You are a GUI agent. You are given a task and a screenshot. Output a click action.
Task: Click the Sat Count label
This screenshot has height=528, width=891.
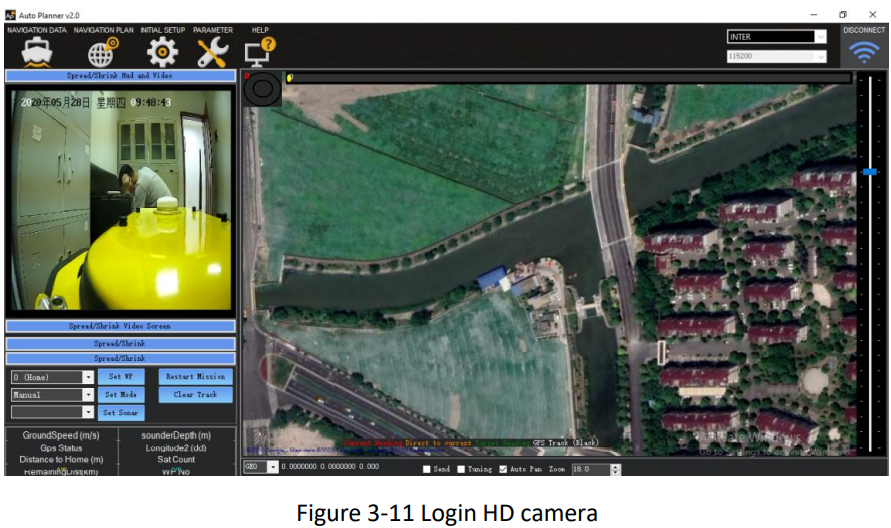176,460
